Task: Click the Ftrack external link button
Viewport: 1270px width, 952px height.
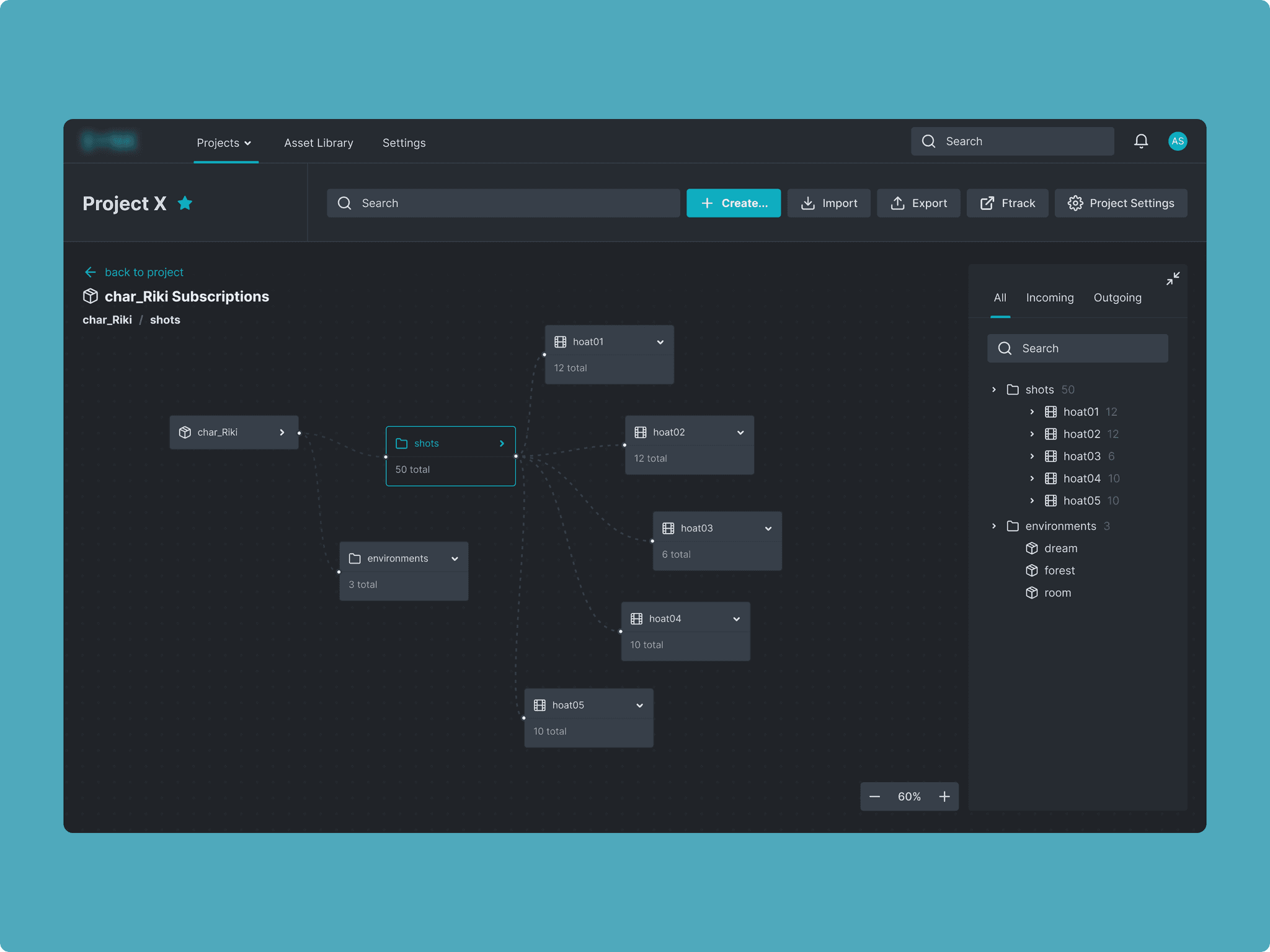Action: [x=1007, y=203]
